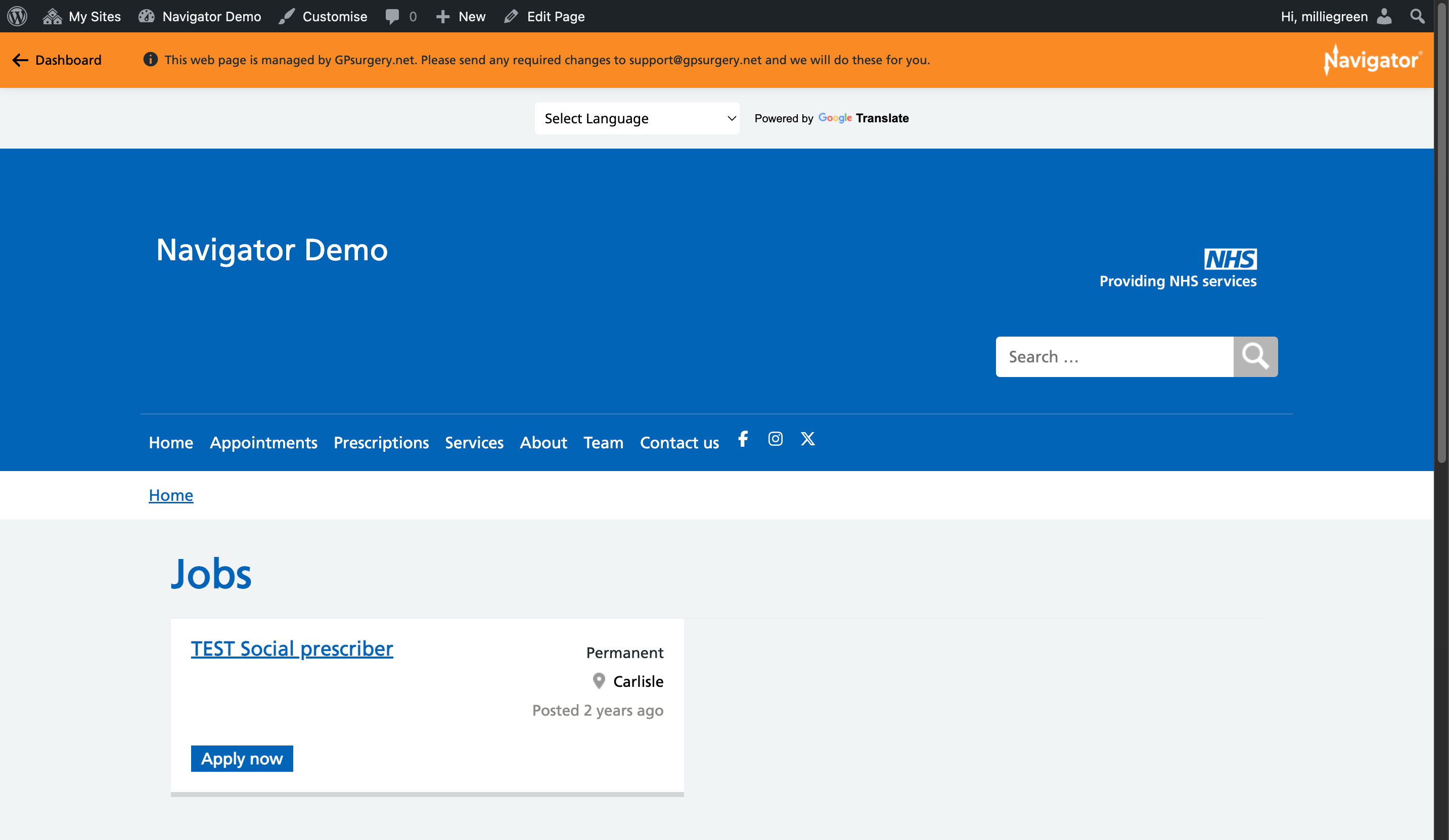
Task: Click the info icon in orange banner
Action: 151,59
